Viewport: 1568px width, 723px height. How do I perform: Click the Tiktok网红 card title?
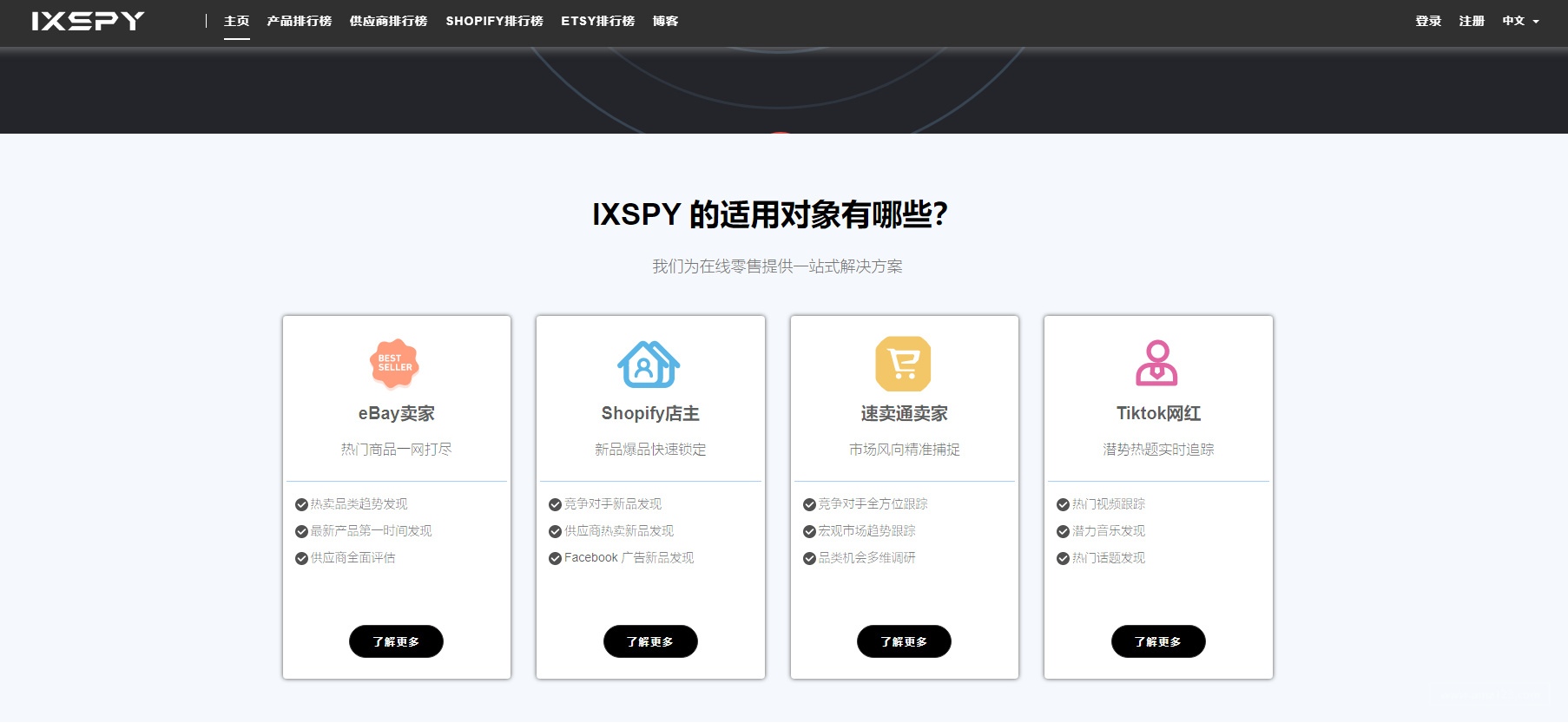(x=1158, y=414)
